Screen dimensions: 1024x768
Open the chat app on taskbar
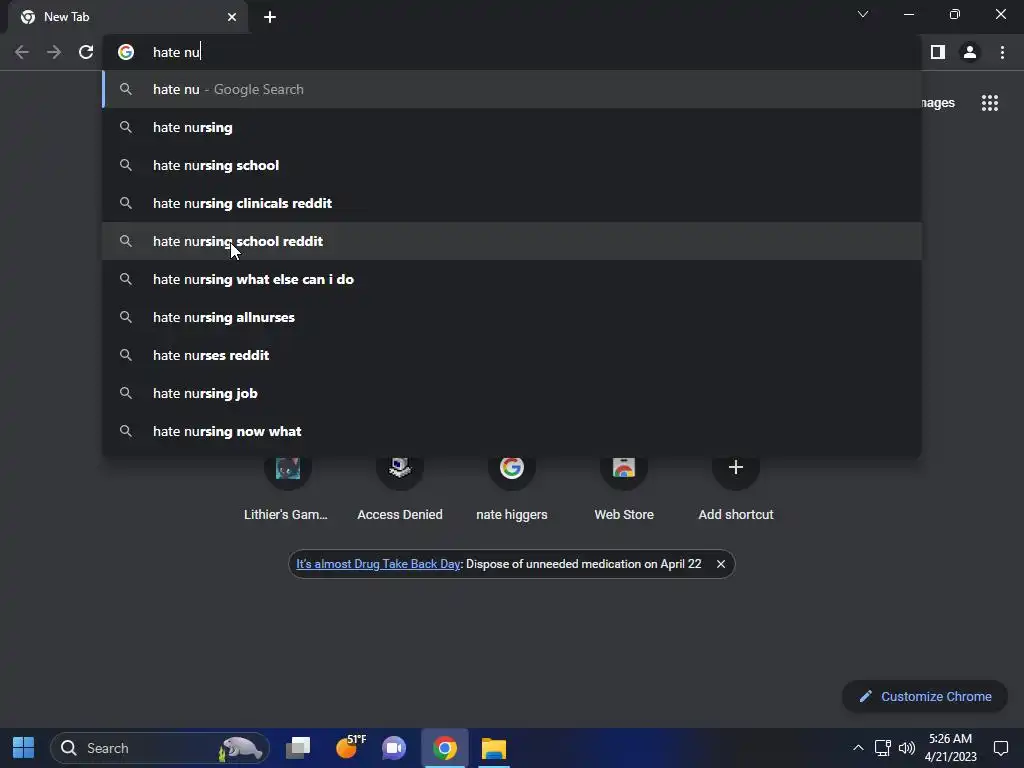click(x=394, y=748)
